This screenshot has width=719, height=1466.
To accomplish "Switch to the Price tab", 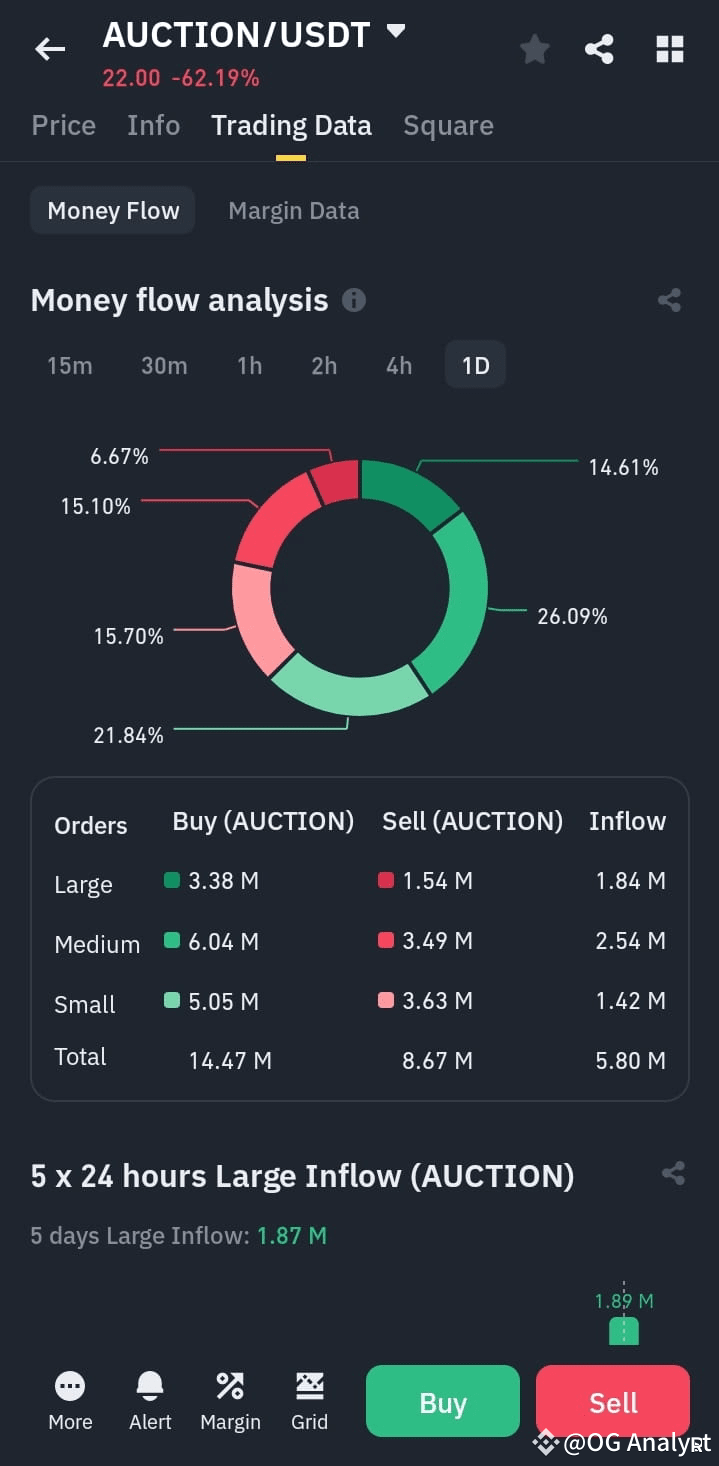I will (x=64, y=125).
